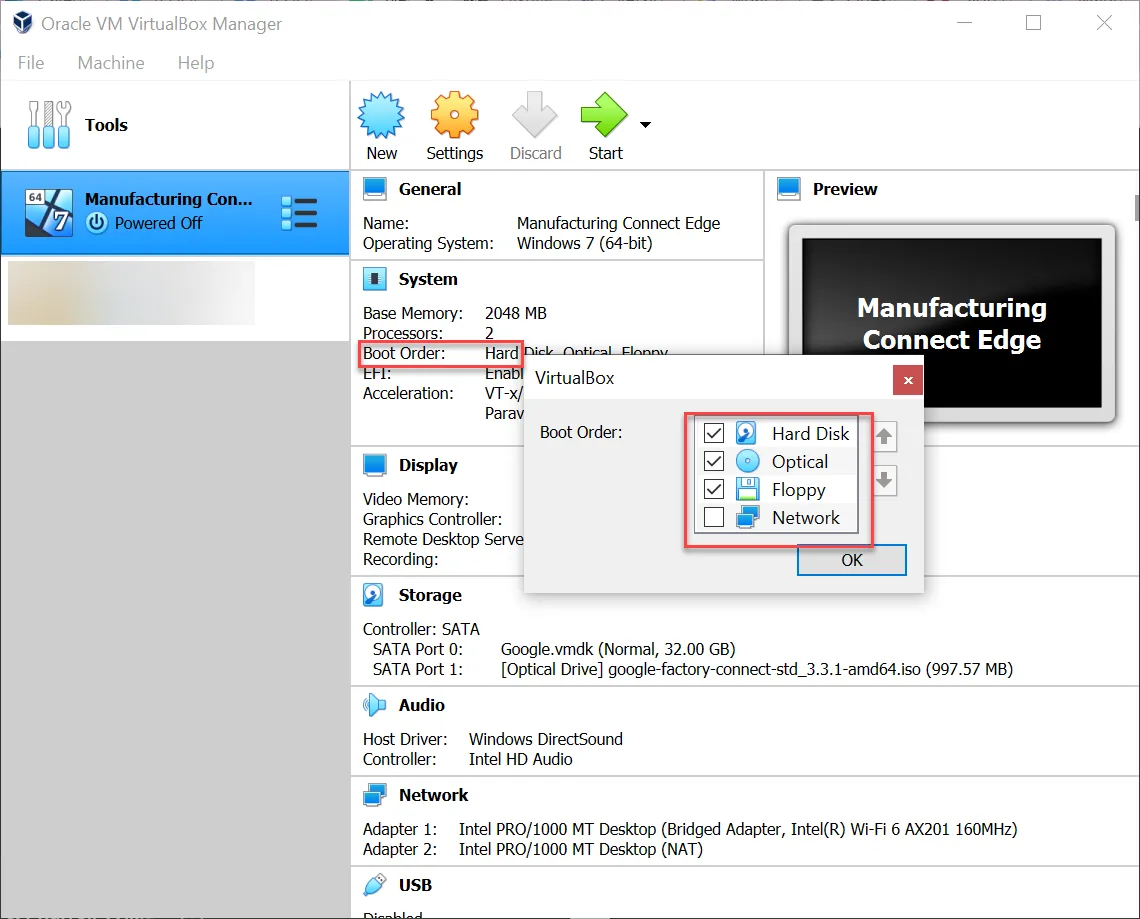Screen dimensions: 1140x919
Task: Select the Network boot device icon
Action: pyautogui.click(x=747, y=518)
